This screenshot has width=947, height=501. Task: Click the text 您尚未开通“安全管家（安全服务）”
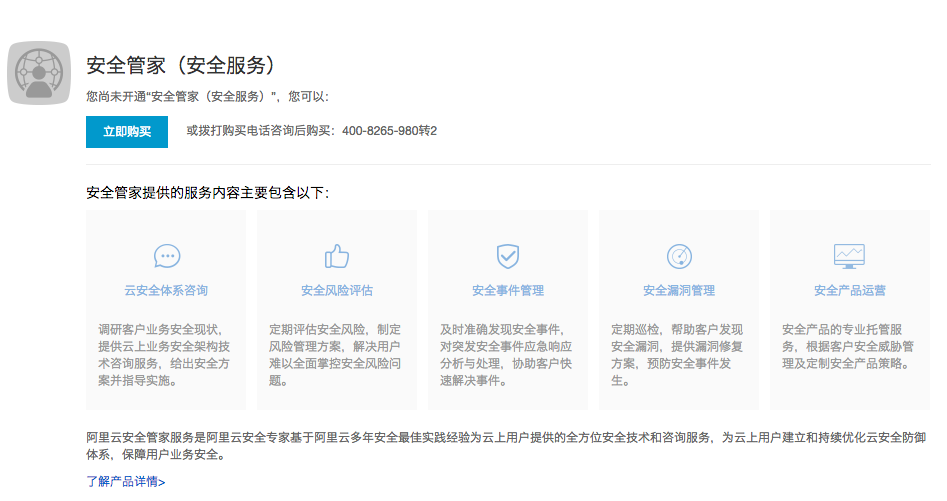(x=182, y=97)
